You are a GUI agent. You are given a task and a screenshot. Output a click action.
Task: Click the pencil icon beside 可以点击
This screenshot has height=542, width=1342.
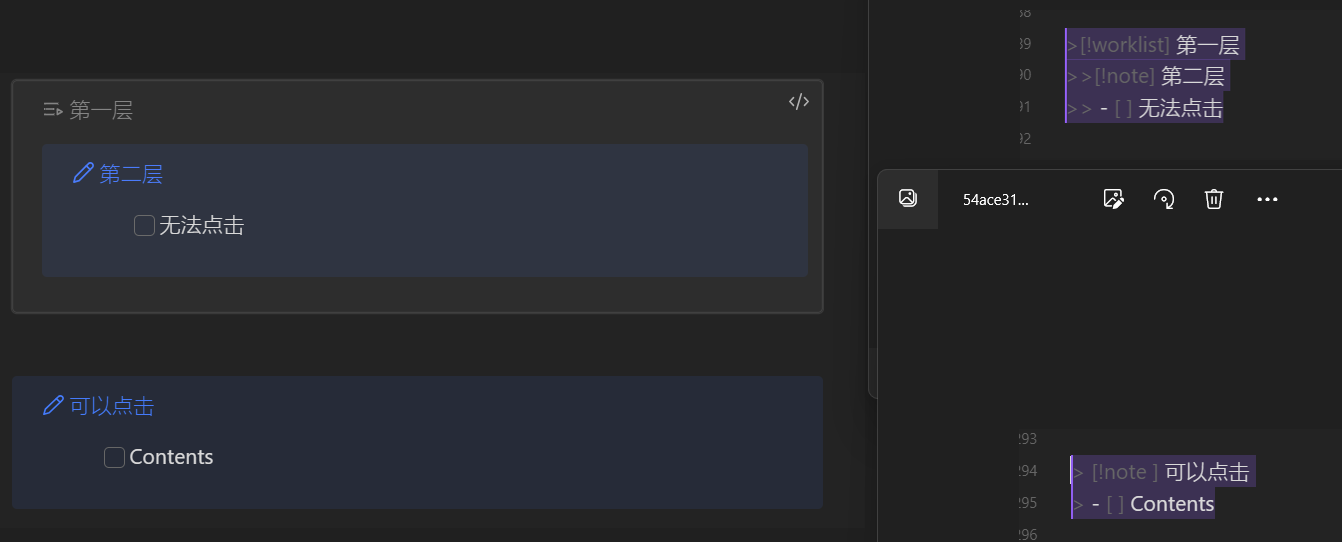53,405
